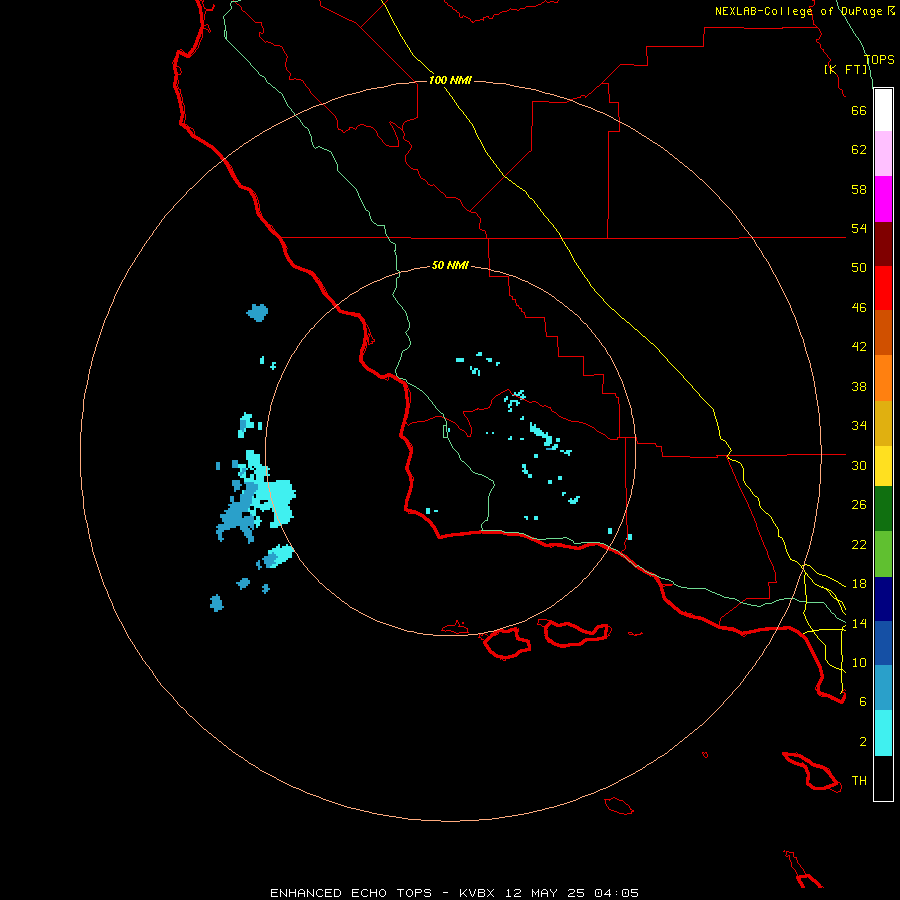The height and width of the screenshot is (900, 900).
Task: Click the '58' legend value
Action: click(x=859, y=189)
